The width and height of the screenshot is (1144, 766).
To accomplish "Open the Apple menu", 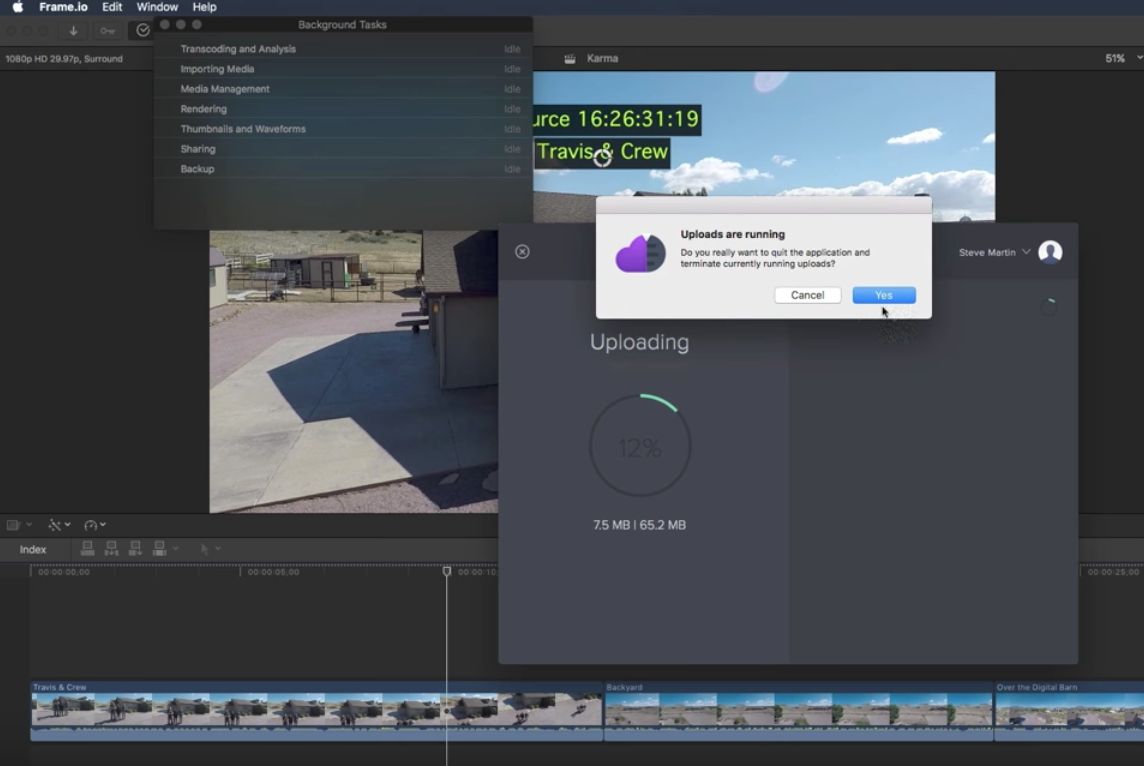I will click(18, 7).
